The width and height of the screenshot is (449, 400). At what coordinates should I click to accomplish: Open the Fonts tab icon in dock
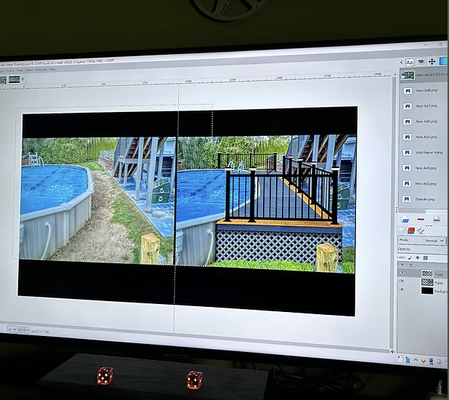click(410, 62)
